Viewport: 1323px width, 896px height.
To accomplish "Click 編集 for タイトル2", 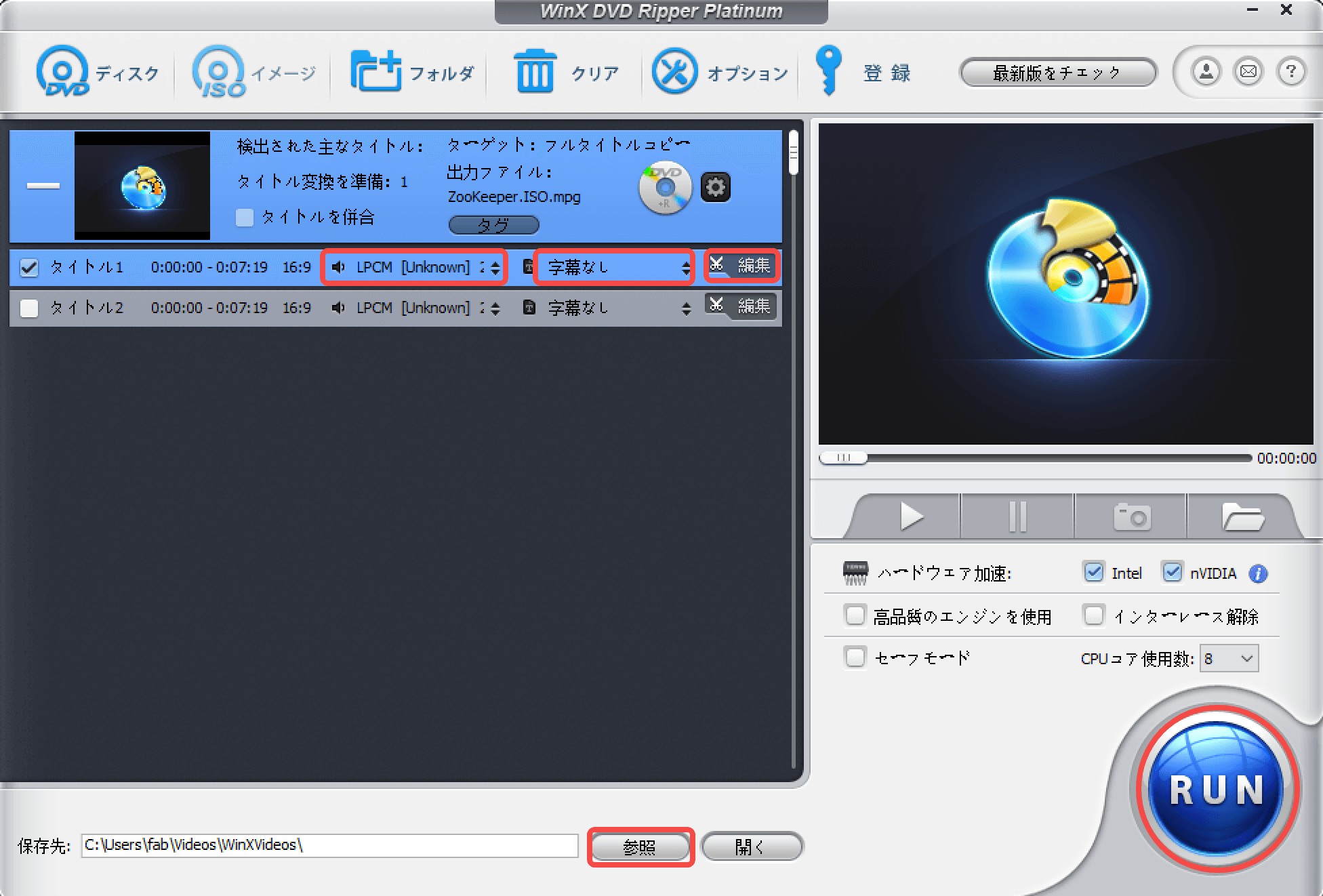I will 741,306.
